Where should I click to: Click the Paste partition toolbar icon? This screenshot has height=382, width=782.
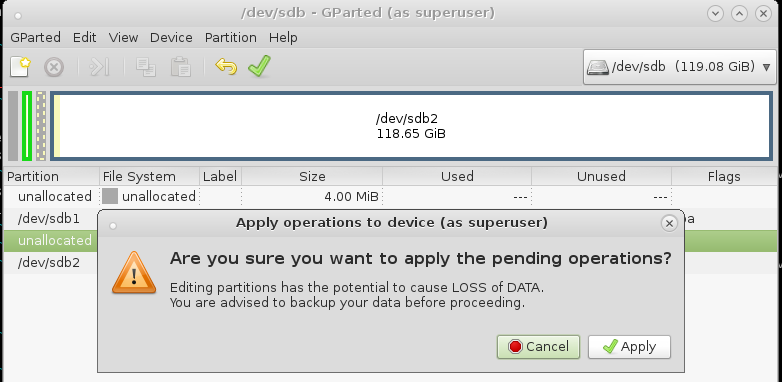coord(181,67)
